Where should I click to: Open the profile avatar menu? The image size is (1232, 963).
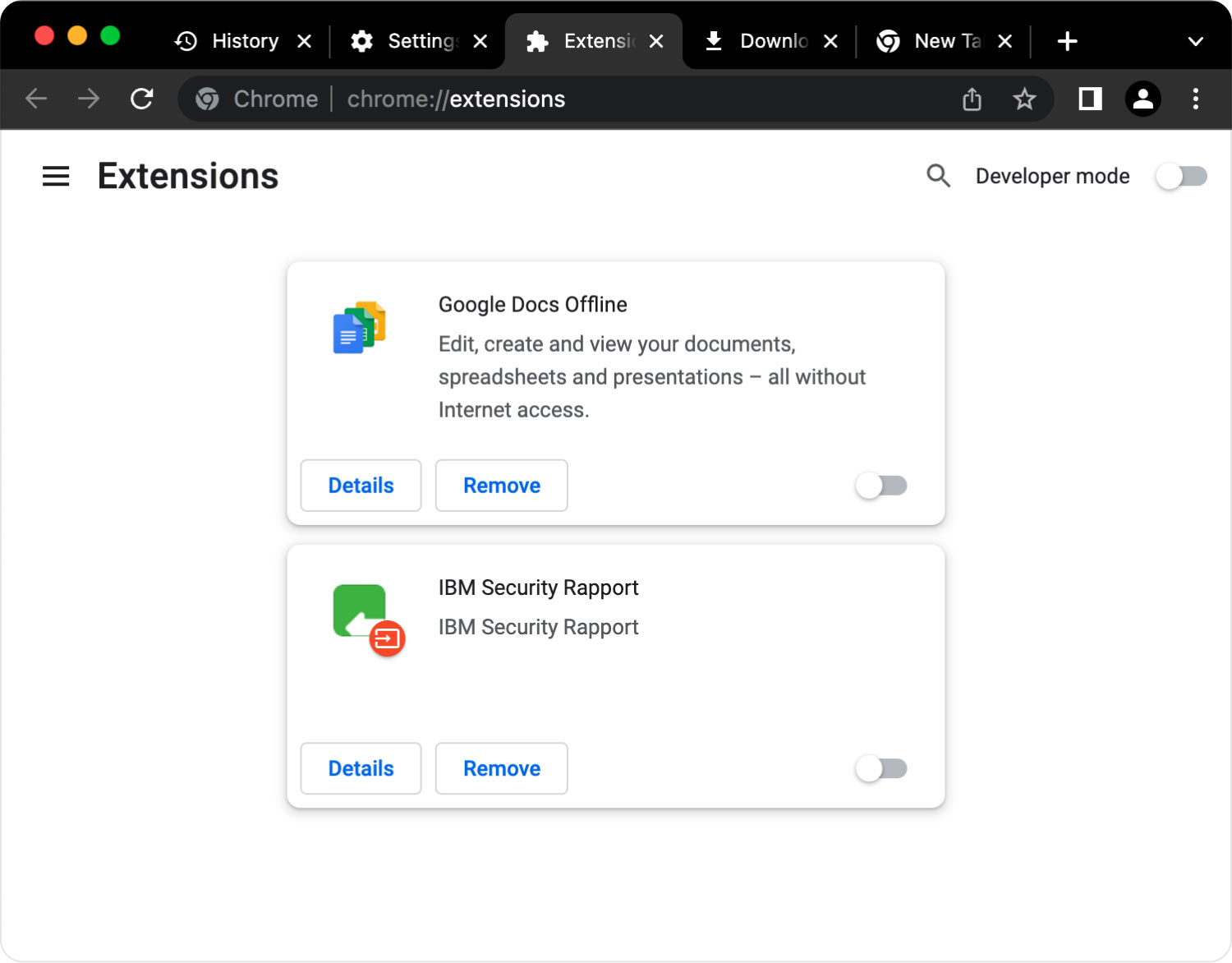(x=1142, y=99)
